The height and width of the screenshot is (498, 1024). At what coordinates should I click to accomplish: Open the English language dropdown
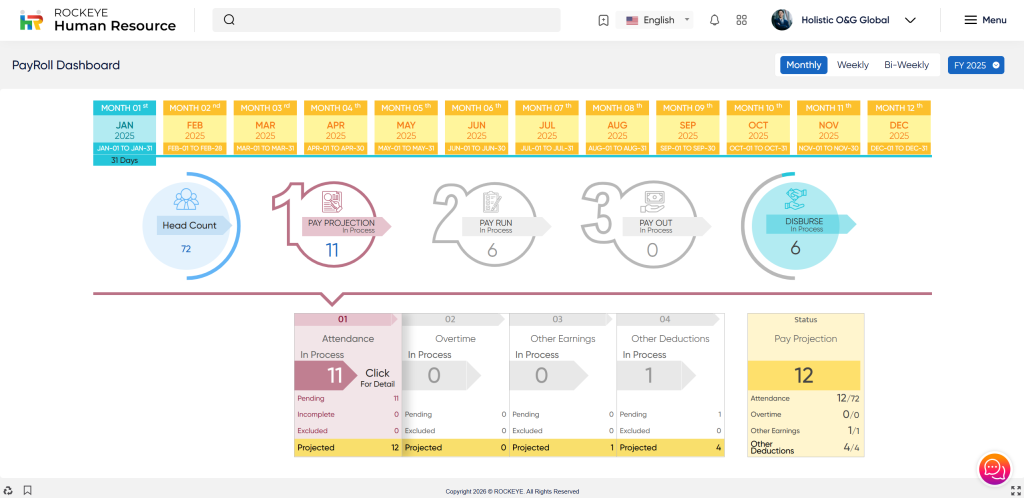coord(658,20)
